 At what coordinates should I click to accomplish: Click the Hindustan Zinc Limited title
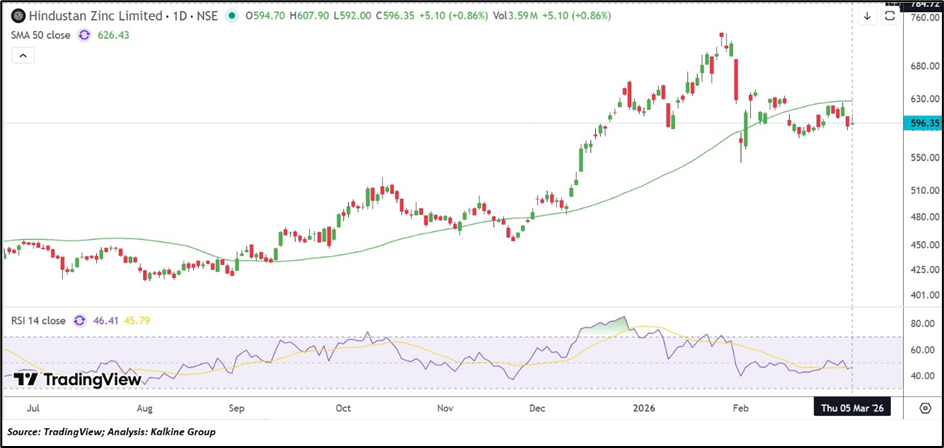pyautogui.click(x=83, y=16)
